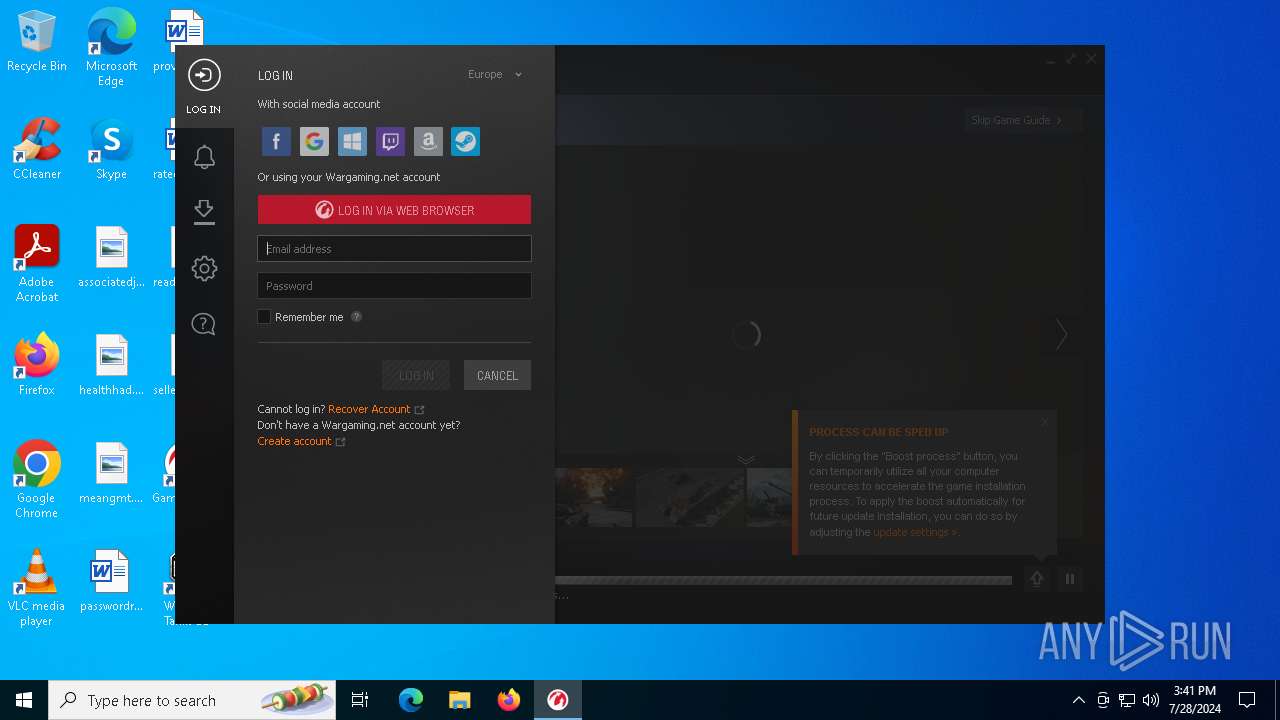Open Task View on taskbar
Screen dimensions: 1280x720
click(x=360, y=700)
